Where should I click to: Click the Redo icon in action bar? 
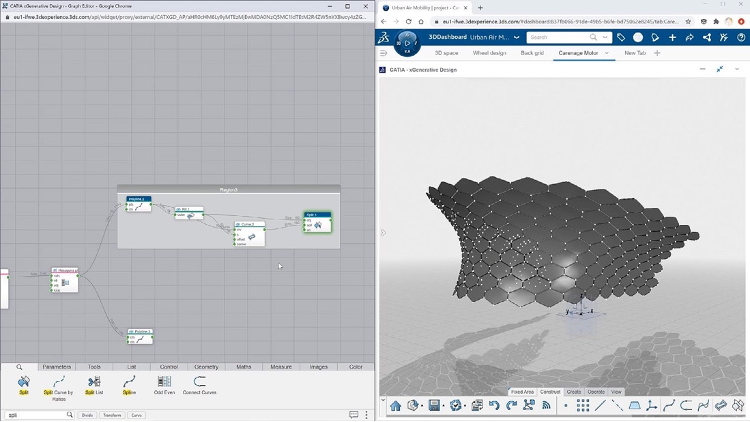tap(511, 406)
